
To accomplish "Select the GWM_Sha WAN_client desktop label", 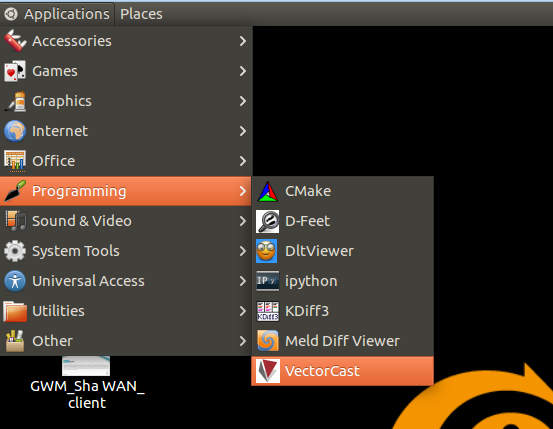I will click(x=87, y=394).
